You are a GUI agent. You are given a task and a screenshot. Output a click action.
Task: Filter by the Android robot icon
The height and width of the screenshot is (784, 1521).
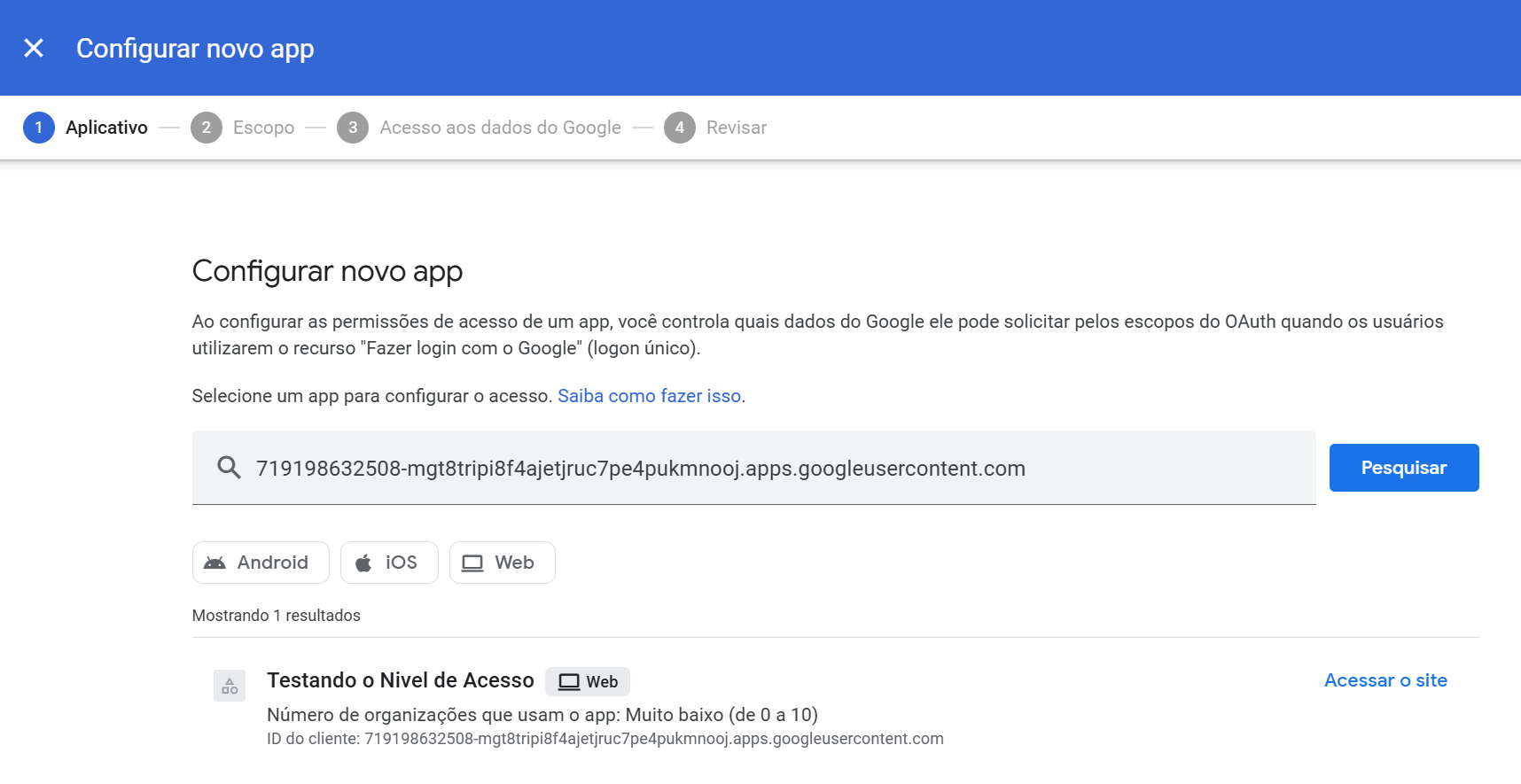215,563
